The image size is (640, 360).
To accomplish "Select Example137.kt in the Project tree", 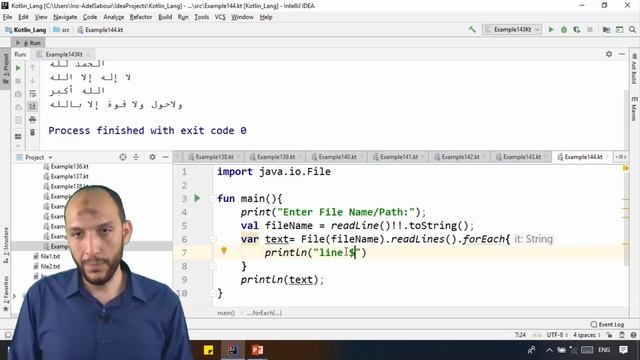I will click(x=66, y=176).
